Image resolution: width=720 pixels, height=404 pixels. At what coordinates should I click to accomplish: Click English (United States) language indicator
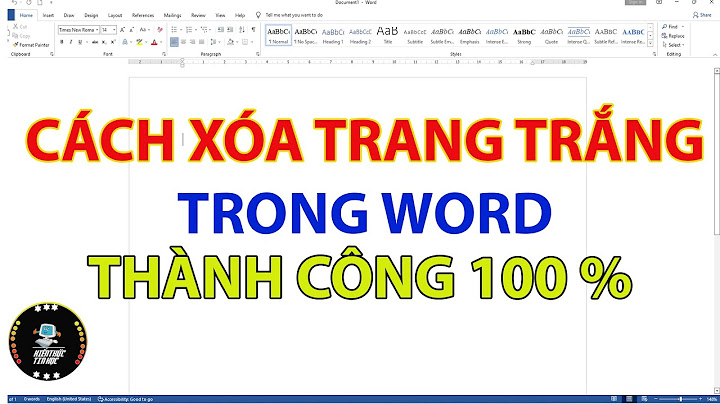pyautogui.click(x=69, y=399)
